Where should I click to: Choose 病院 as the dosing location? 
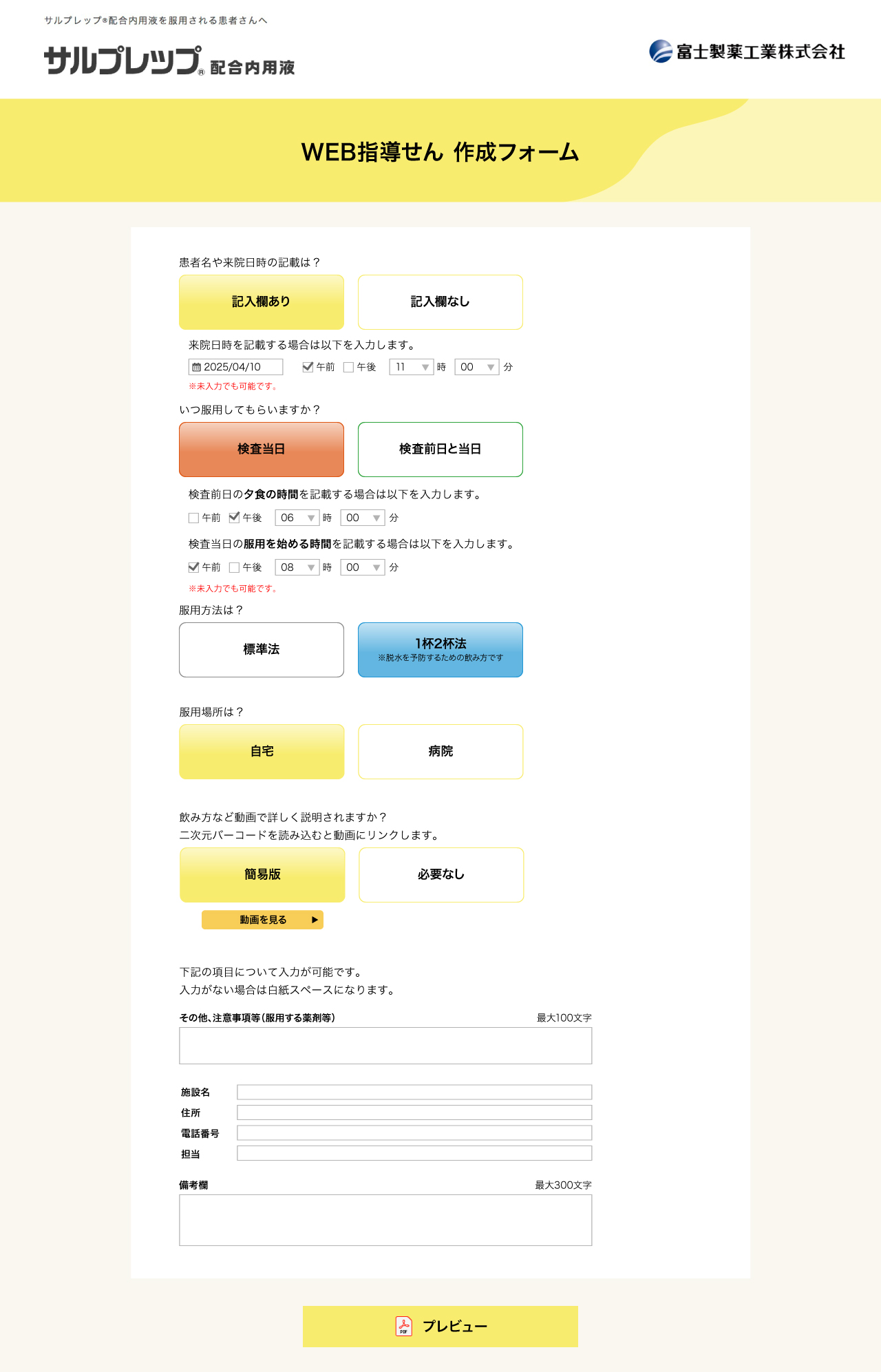point(440,752)
